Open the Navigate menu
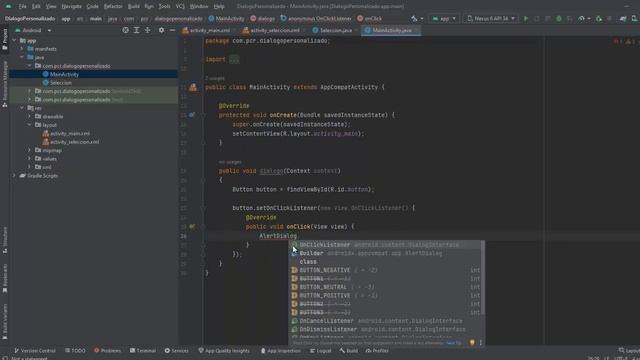 71,7
